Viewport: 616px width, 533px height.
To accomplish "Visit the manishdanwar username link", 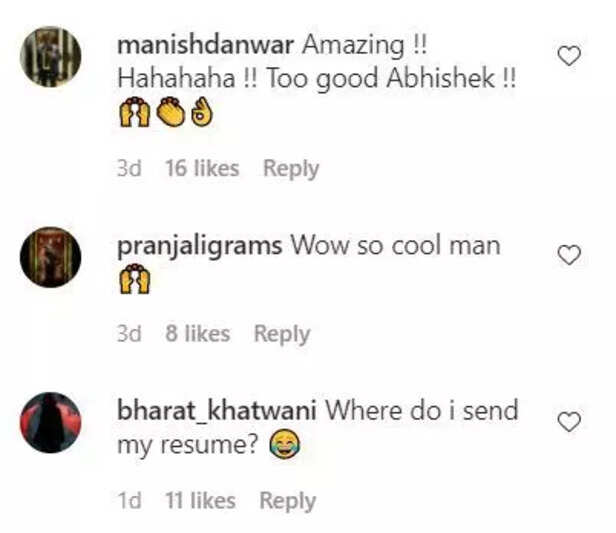I will pos(205,45).
